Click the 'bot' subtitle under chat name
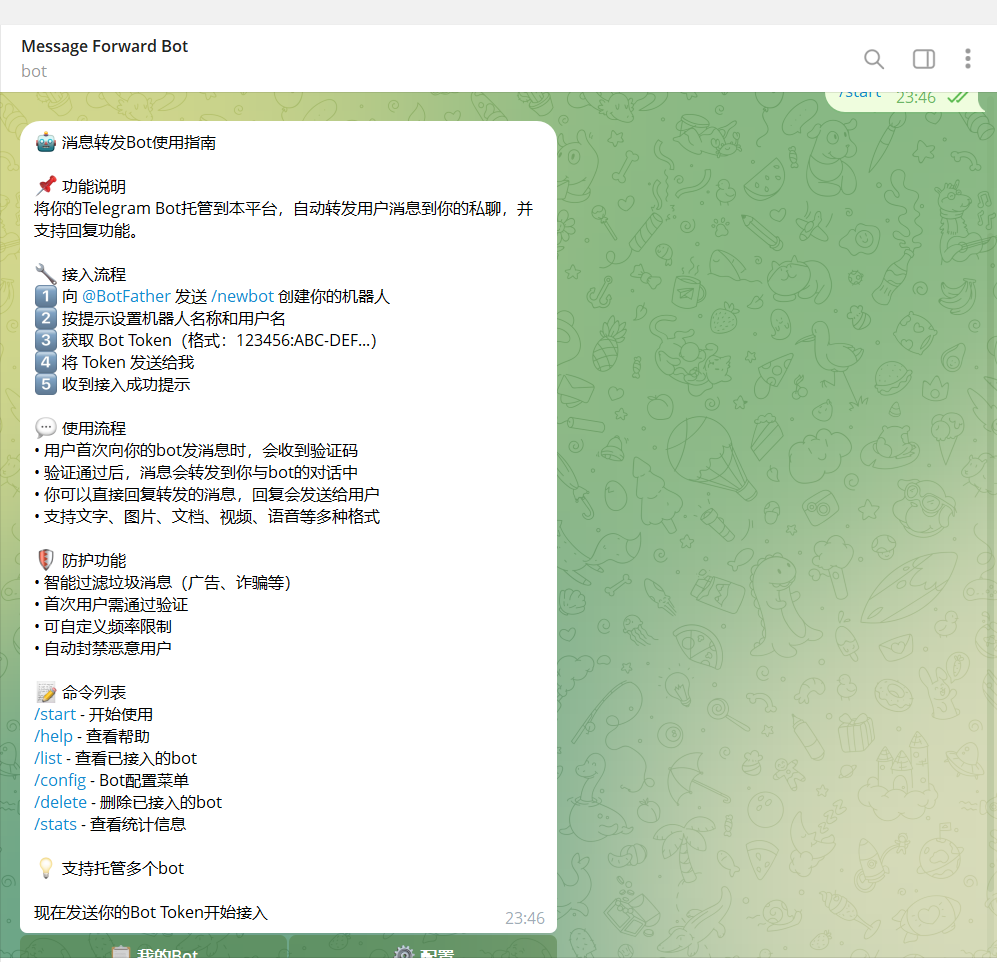This screenshot has width=997, height=962. point(34,71)
